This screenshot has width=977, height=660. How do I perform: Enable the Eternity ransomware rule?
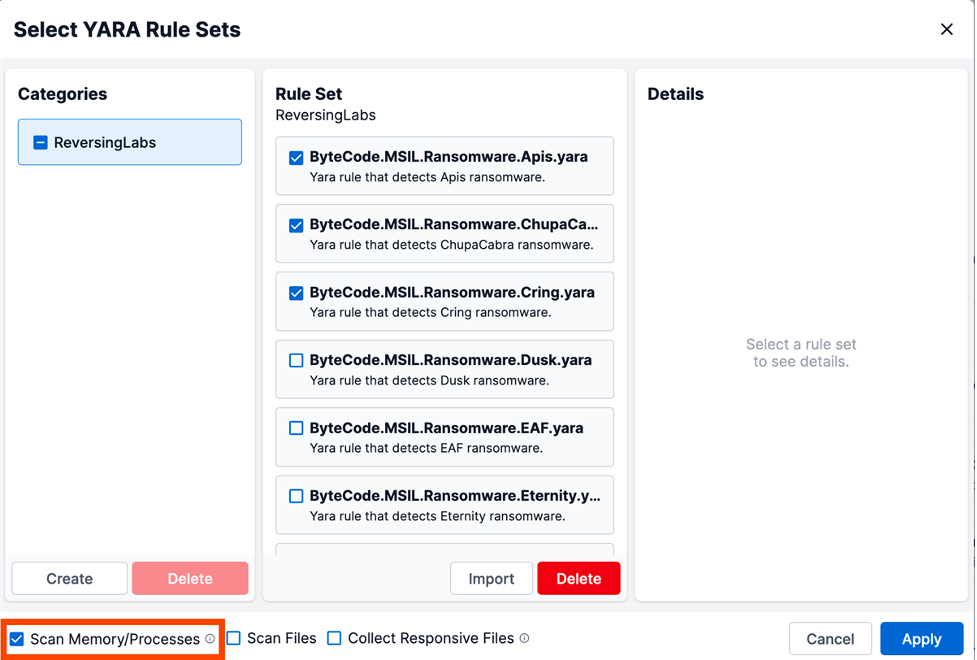(x=295, y=495)
